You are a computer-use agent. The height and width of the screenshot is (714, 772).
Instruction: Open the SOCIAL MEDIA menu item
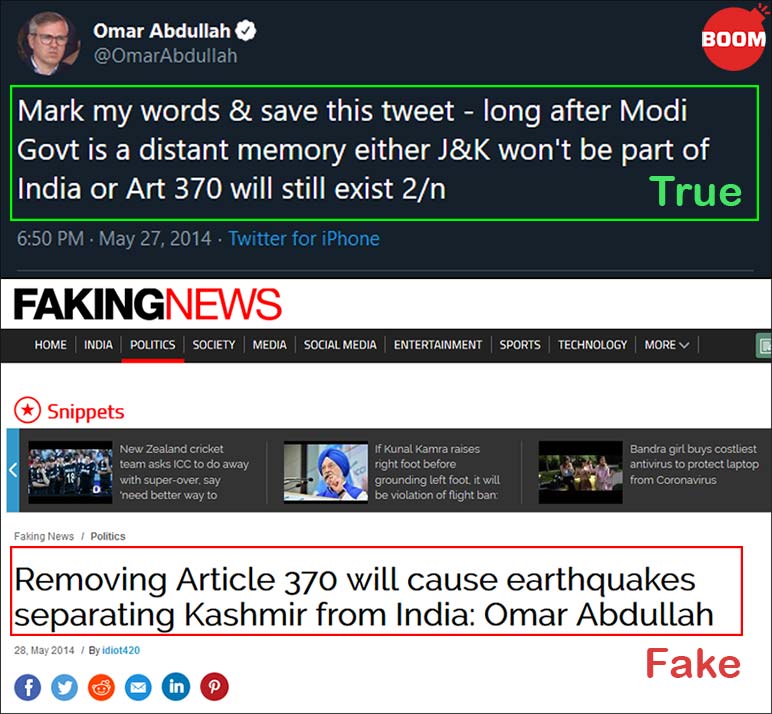point(340,345)
